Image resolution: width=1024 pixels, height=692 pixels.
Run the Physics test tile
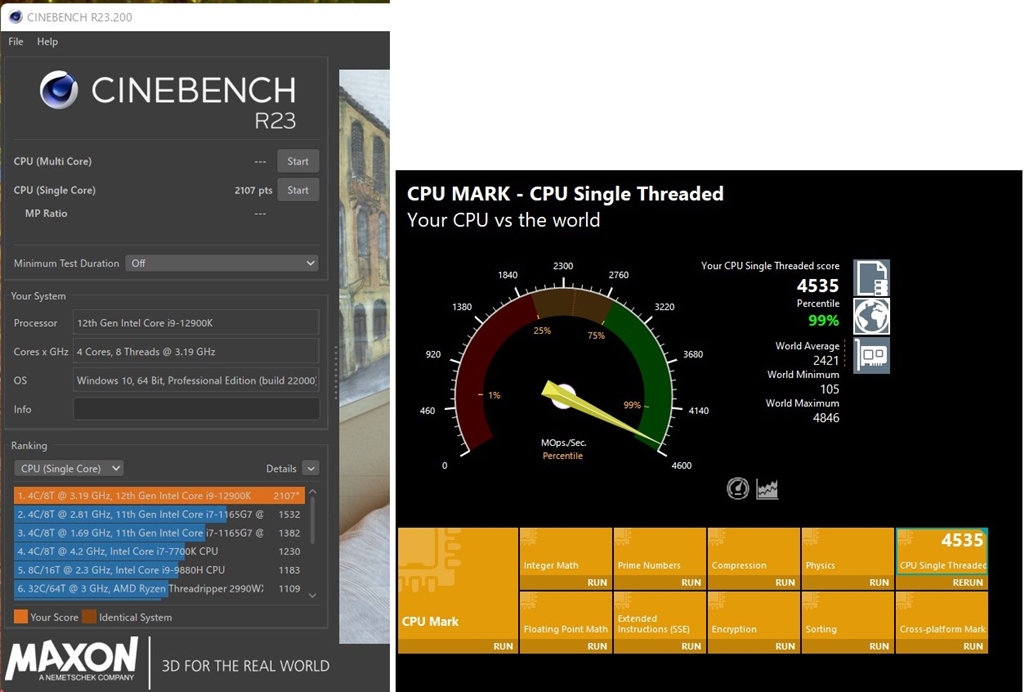tap(848, 558)
